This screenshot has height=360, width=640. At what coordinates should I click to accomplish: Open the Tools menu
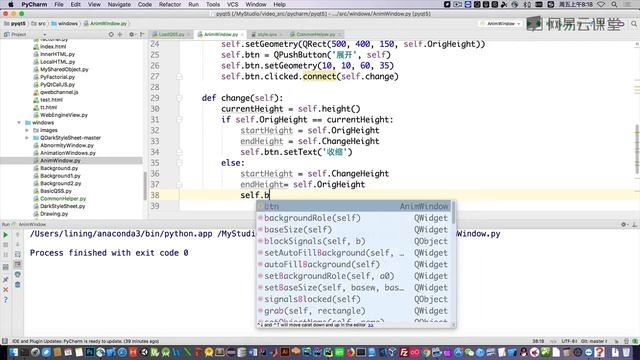213,4
